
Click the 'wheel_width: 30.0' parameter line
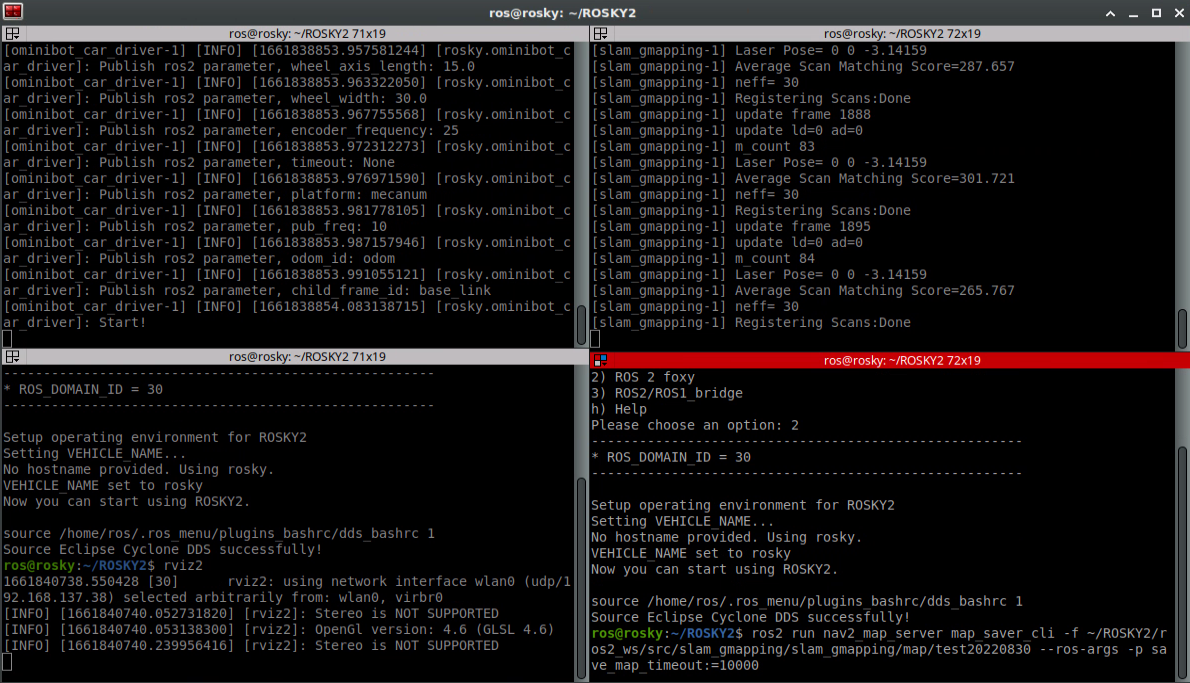[x=215, y=99]
